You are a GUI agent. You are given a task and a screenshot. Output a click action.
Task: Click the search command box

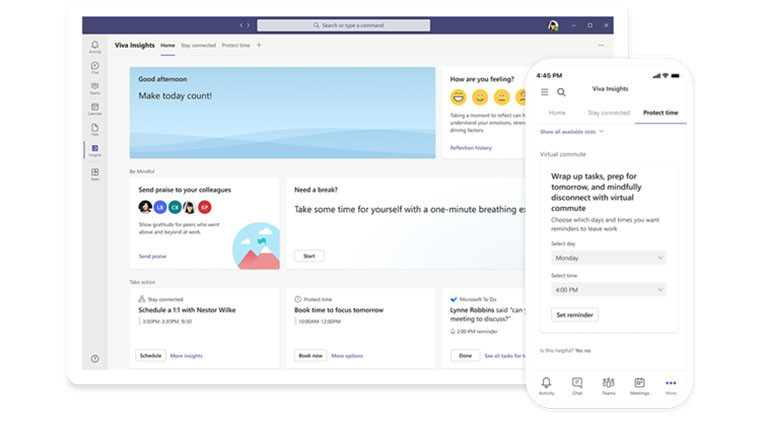coord(344,25)
